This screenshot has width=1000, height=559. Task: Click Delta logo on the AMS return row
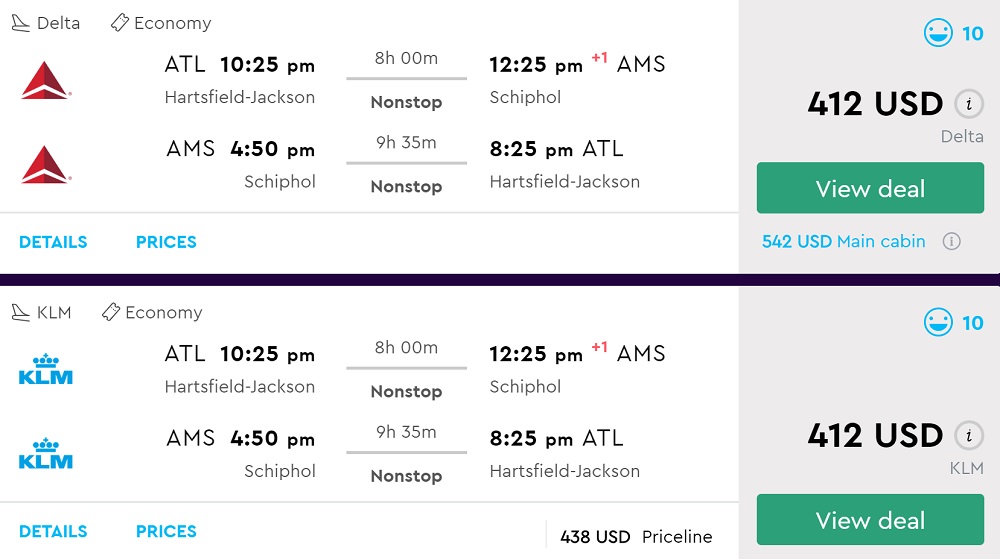[x=46, y=165]
